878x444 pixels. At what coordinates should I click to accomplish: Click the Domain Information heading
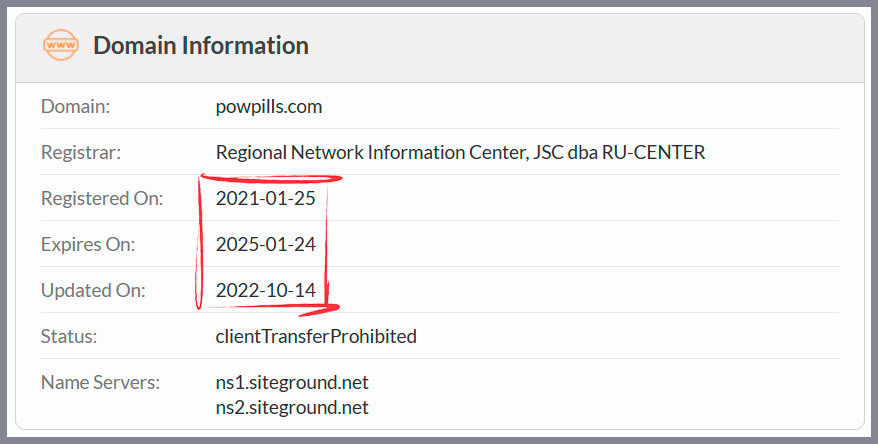201,45
